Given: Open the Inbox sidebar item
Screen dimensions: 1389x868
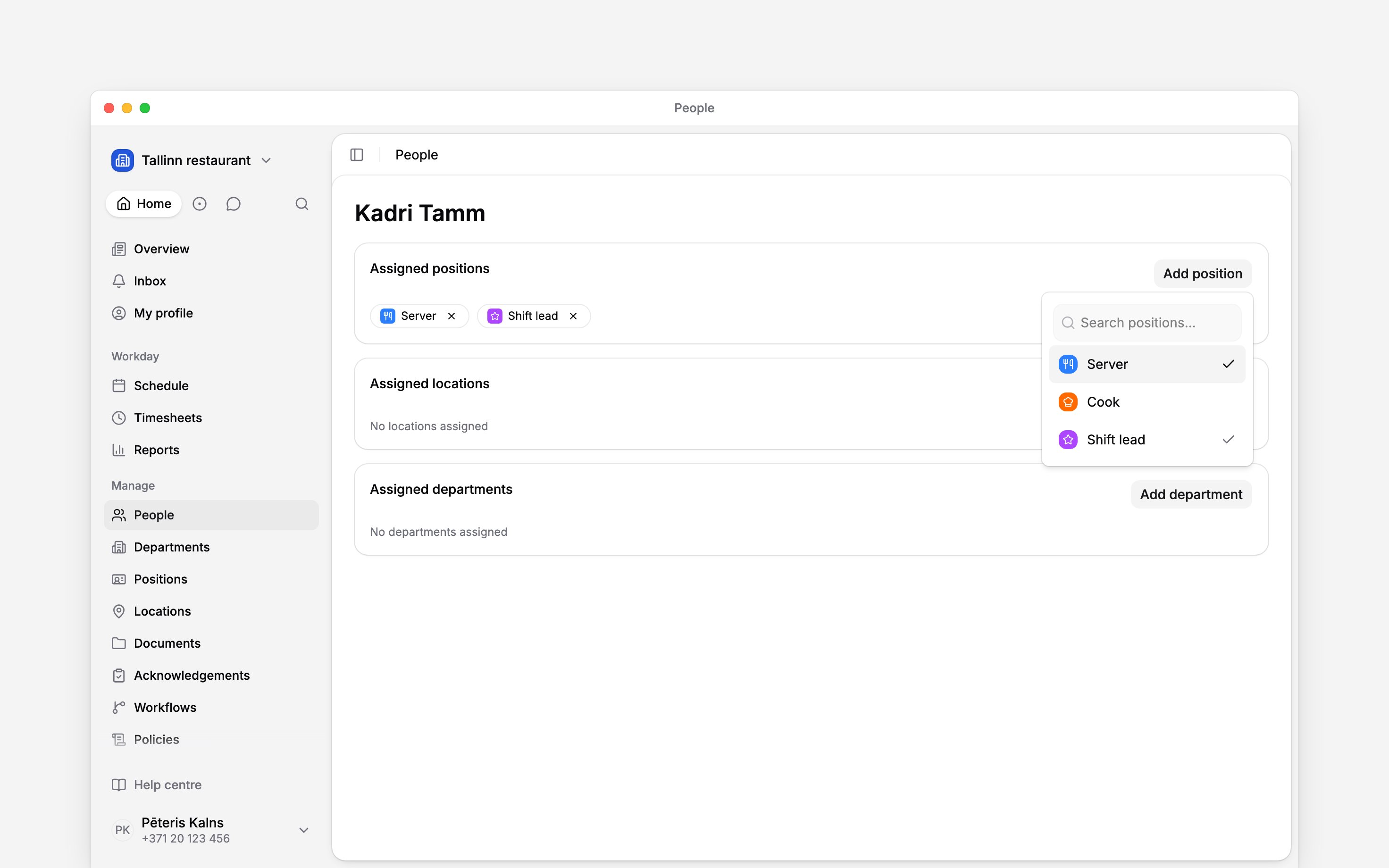Looking at the screenshot, I should tap(210, 281).
